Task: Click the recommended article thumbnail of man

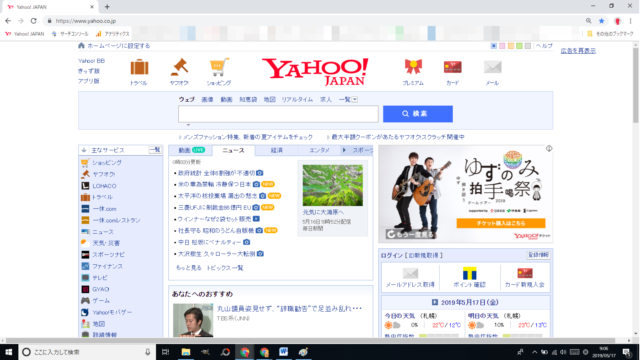Action: pos(193,320)
